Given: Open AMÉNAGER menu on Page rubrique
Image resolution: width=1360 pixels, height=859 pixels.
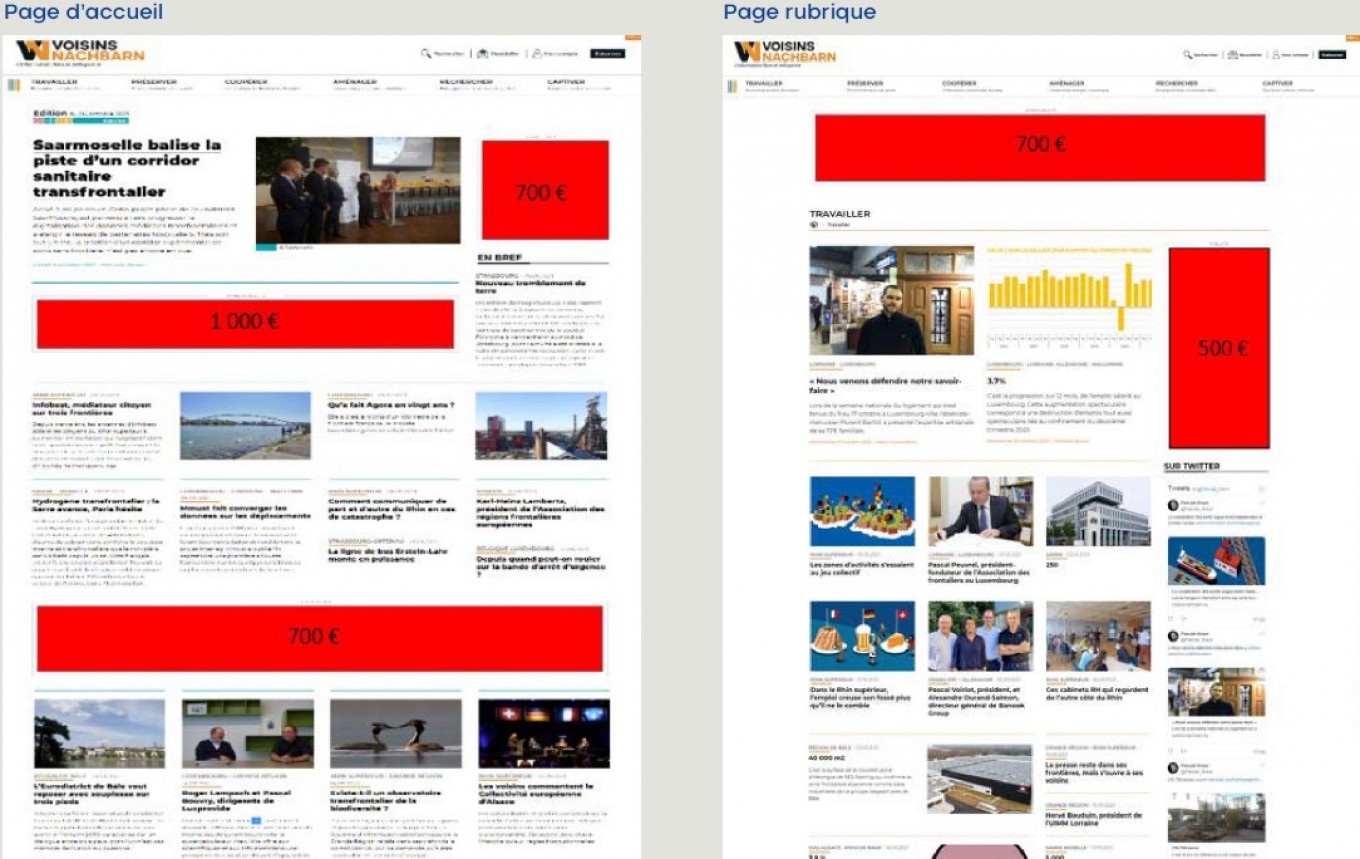Looking at the screenshot, I should (1067, 83).
